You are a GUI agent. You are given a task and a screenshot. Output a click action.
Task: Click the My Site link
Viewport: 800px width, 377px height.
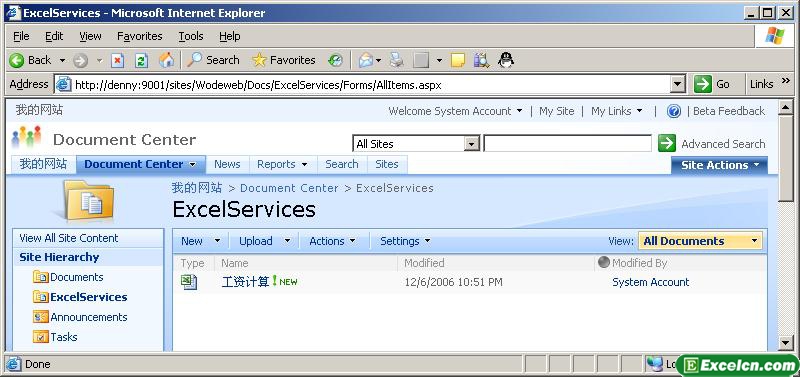[557, 111]
